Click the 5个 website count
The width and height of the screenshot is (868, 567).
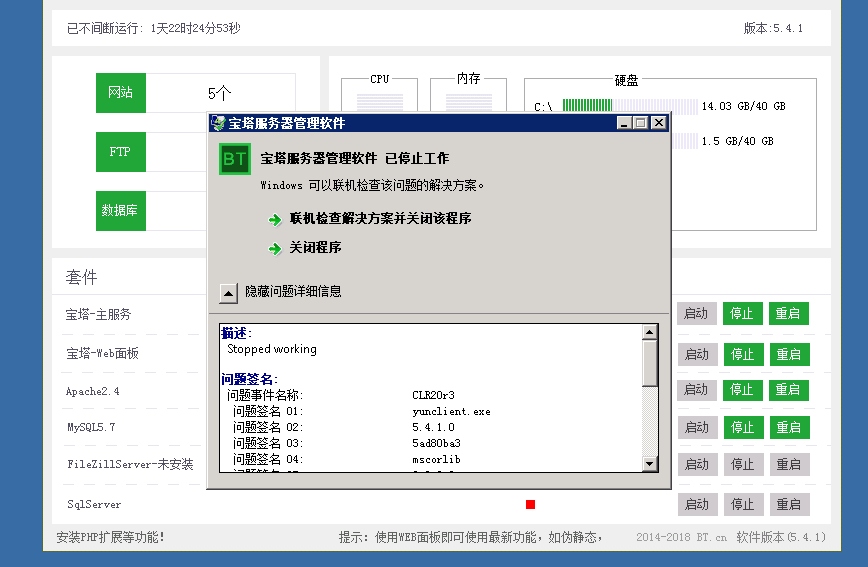click(220, 93)
